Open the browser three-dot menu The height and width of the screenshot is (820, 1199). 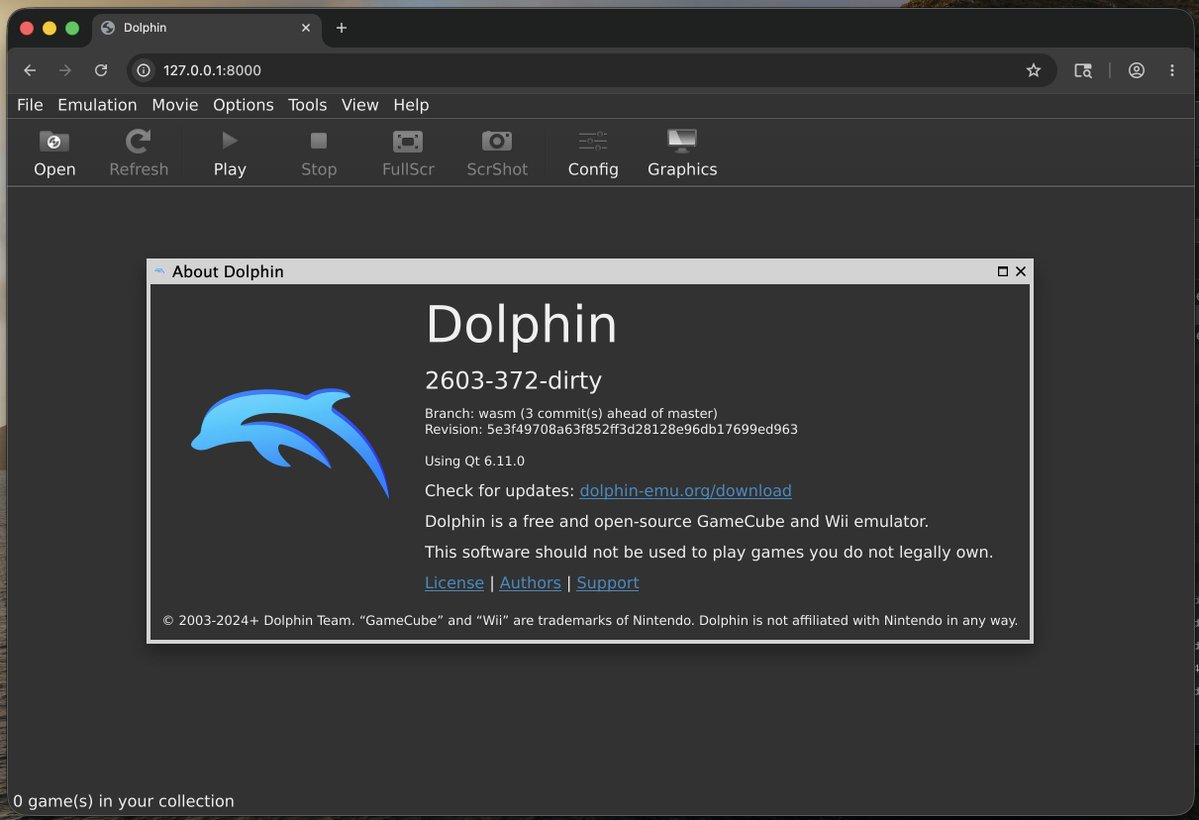(x=1171, y=70)
